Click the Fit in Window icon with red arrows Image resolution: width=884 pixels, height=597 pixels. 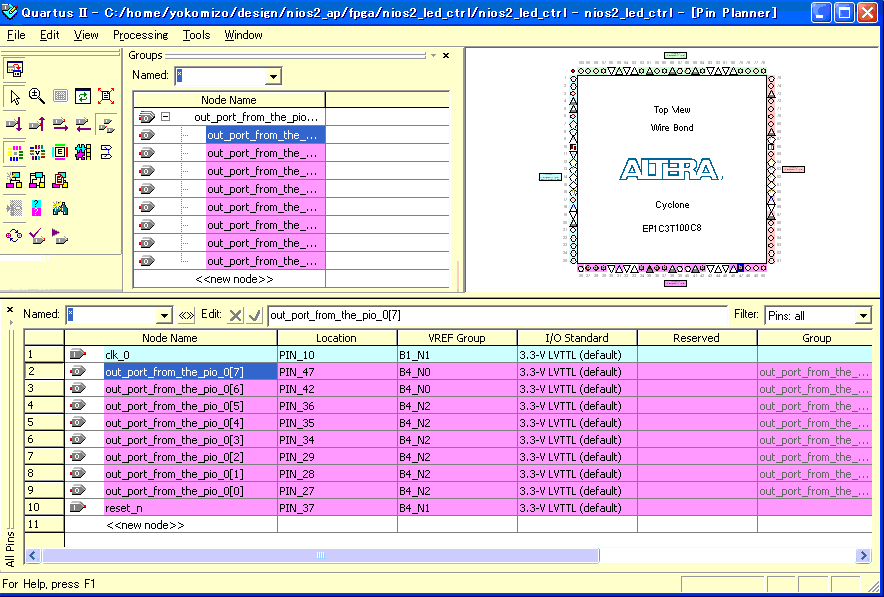(x=106, y=96)
